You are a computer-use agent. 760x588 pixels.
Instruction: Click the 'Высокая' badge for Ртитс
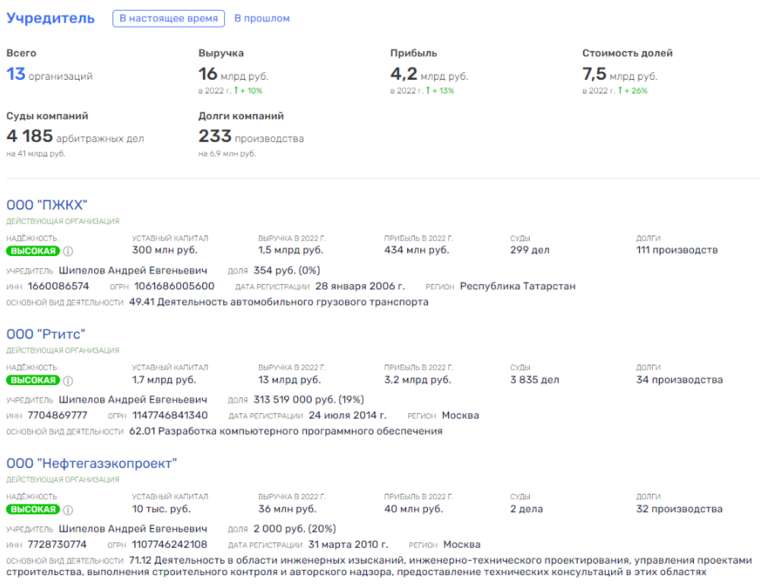(33, 381)
